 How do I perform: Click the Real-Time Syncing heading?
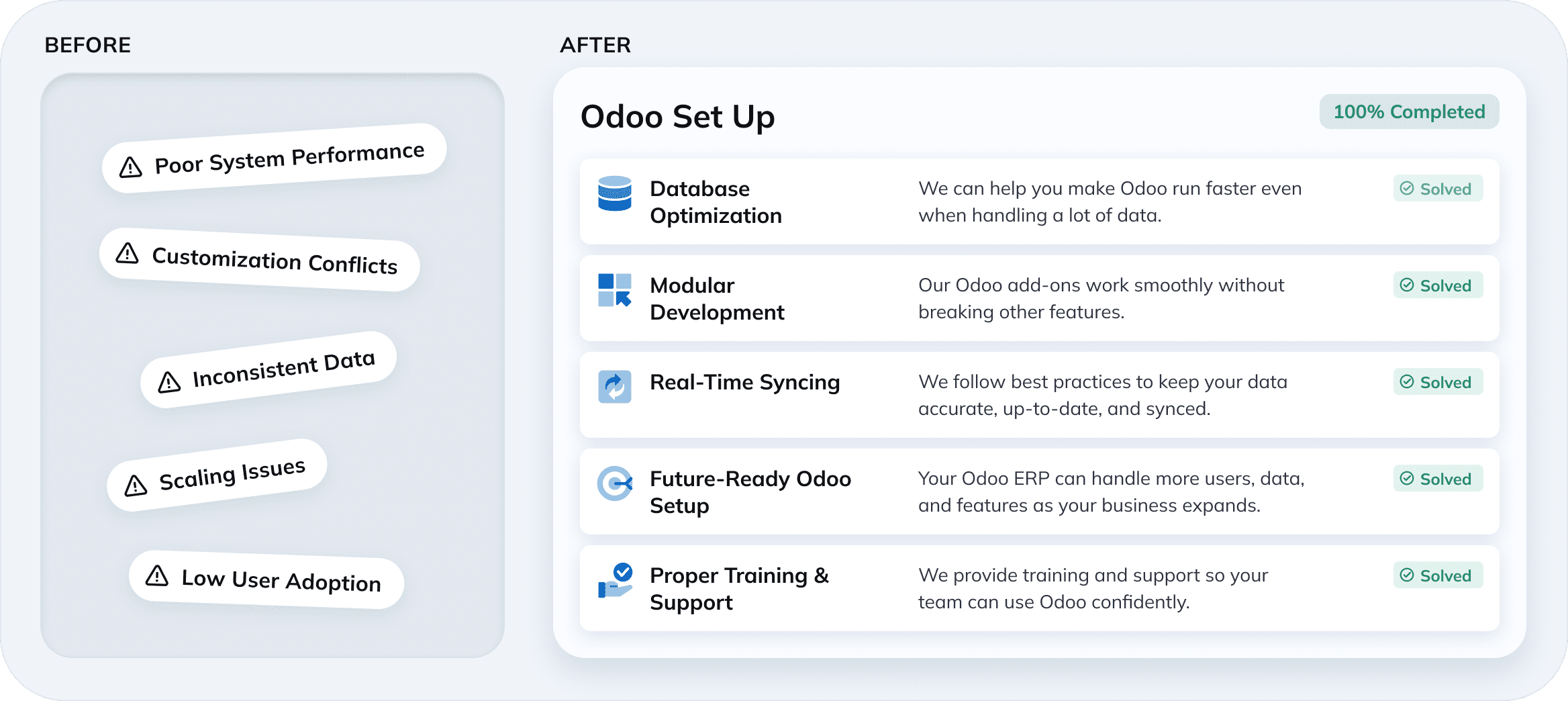pos(744,382)
